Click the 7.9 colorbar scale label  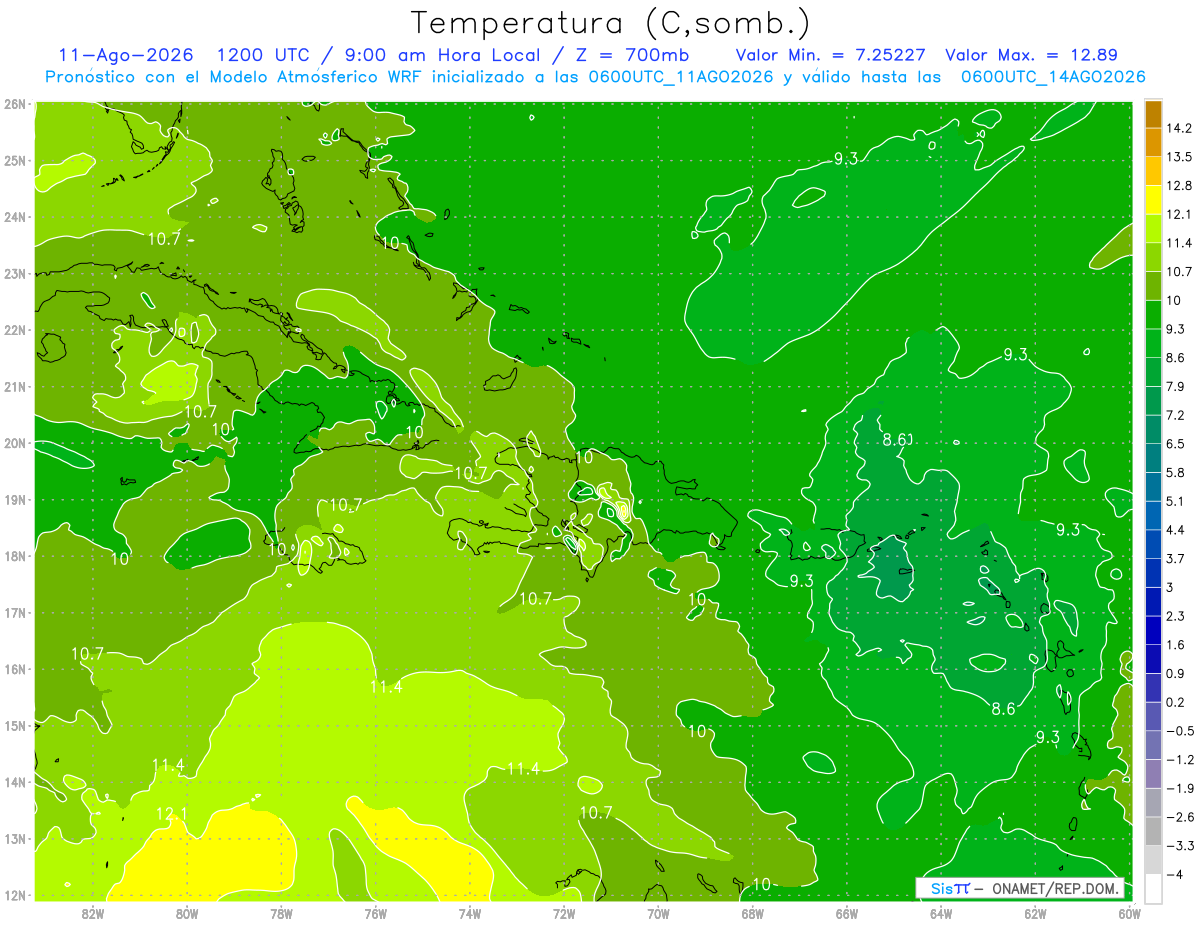pyautogui.click(x=1177, y=386)
